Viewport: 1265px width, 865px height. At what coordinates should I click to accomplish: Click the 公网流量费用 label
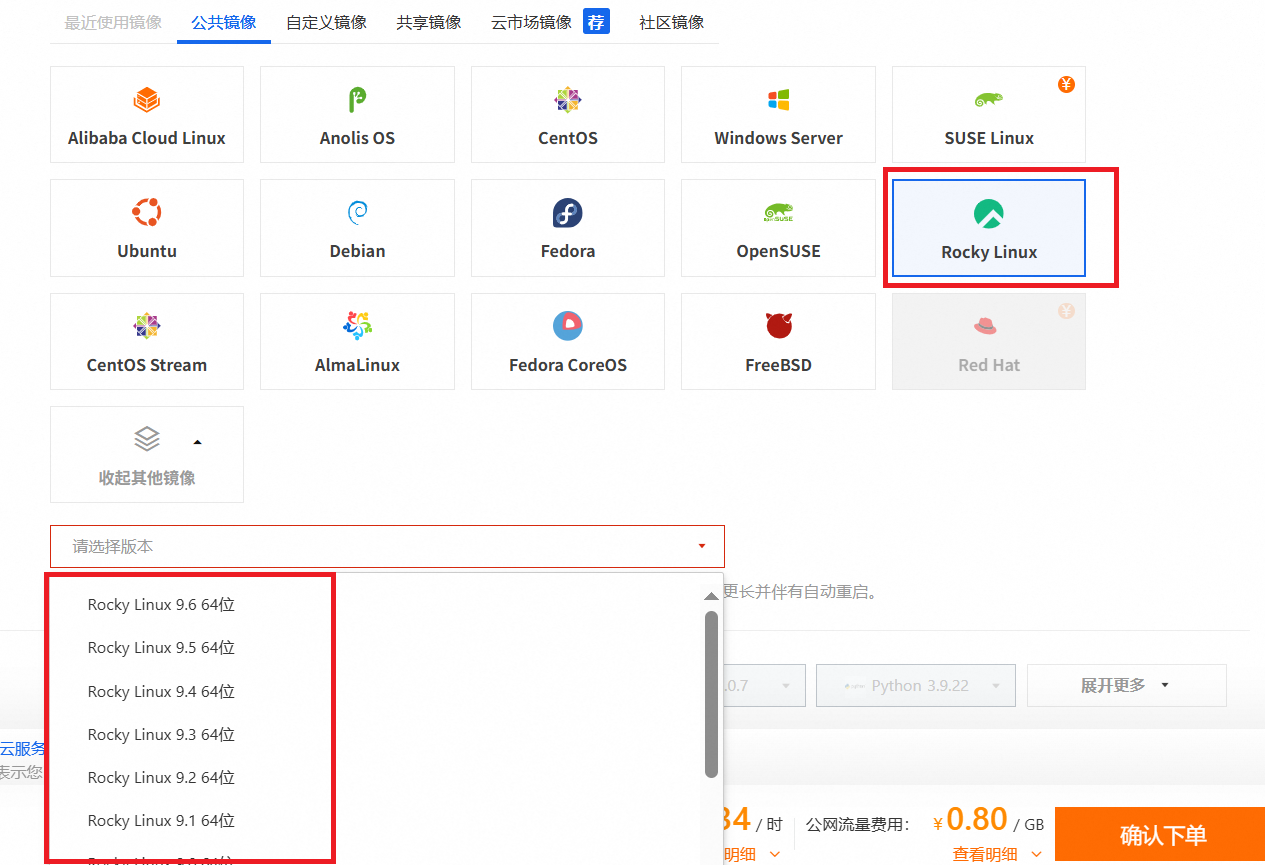857,825
